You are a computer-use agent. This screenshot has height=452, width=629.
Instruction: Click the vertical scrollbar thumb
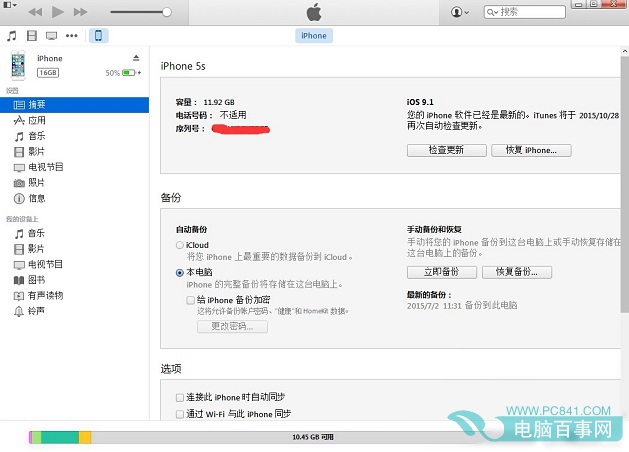(625, 184)
